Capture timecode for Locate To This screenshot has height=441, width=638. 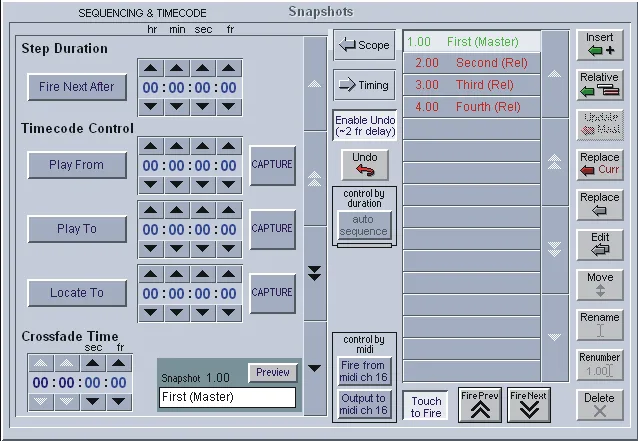[x=272, y=293]
